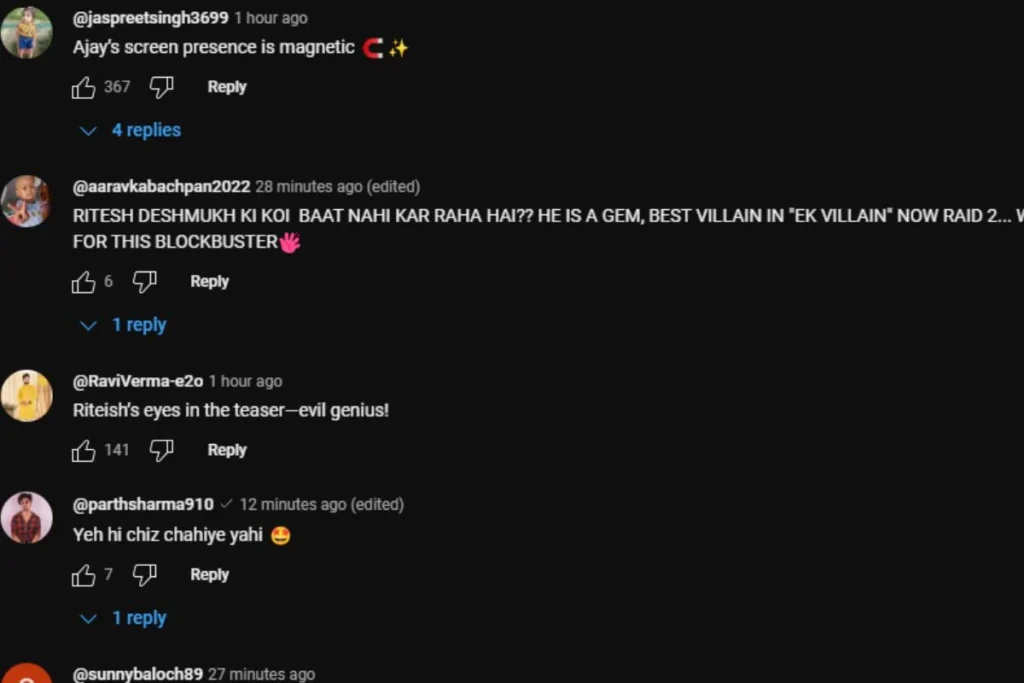
Task: Reply to the @aaravkabachpan2022 comment
Action: (x=210, y=281)
